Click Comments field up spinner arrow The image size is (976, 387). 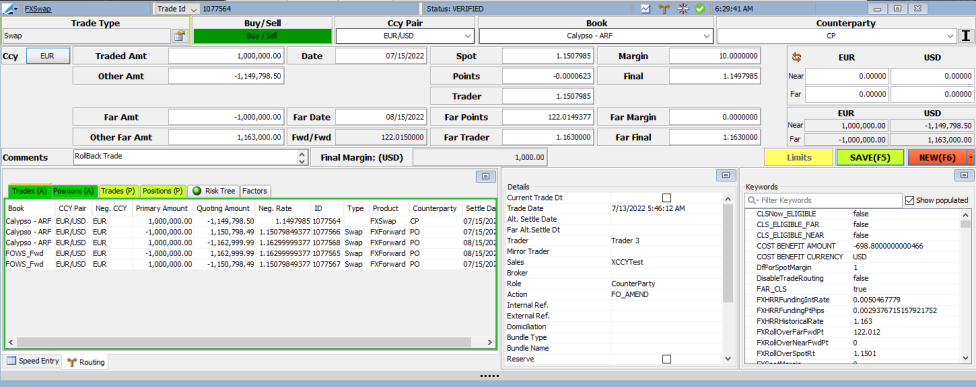pos(302,154)
